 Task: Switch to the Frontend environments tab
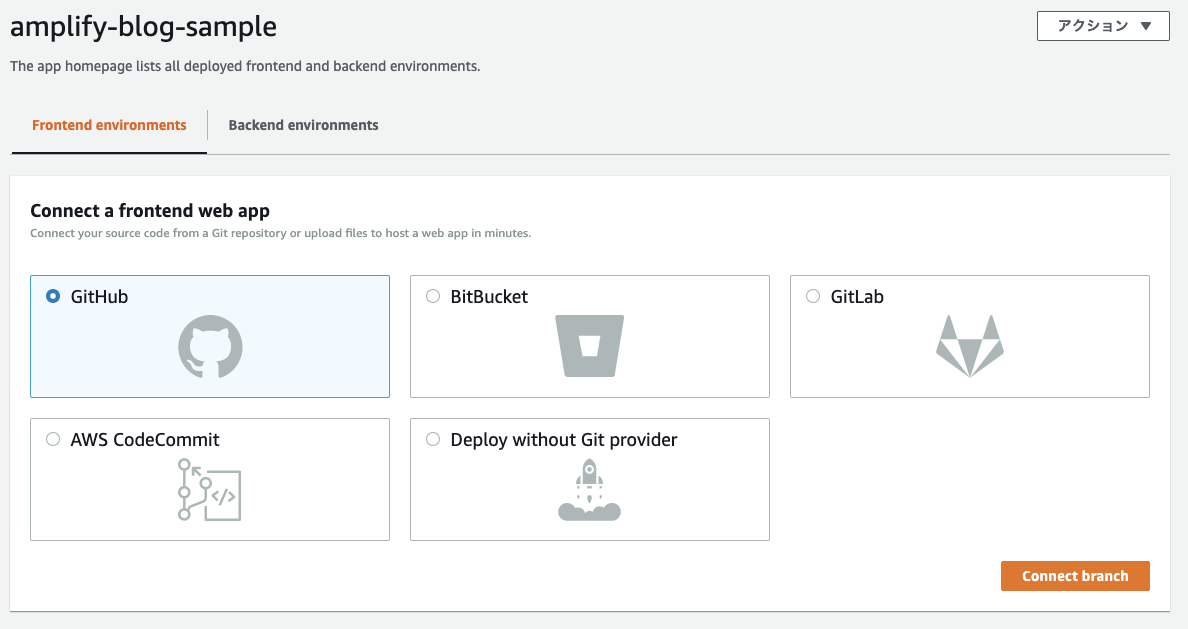[109, 125]
